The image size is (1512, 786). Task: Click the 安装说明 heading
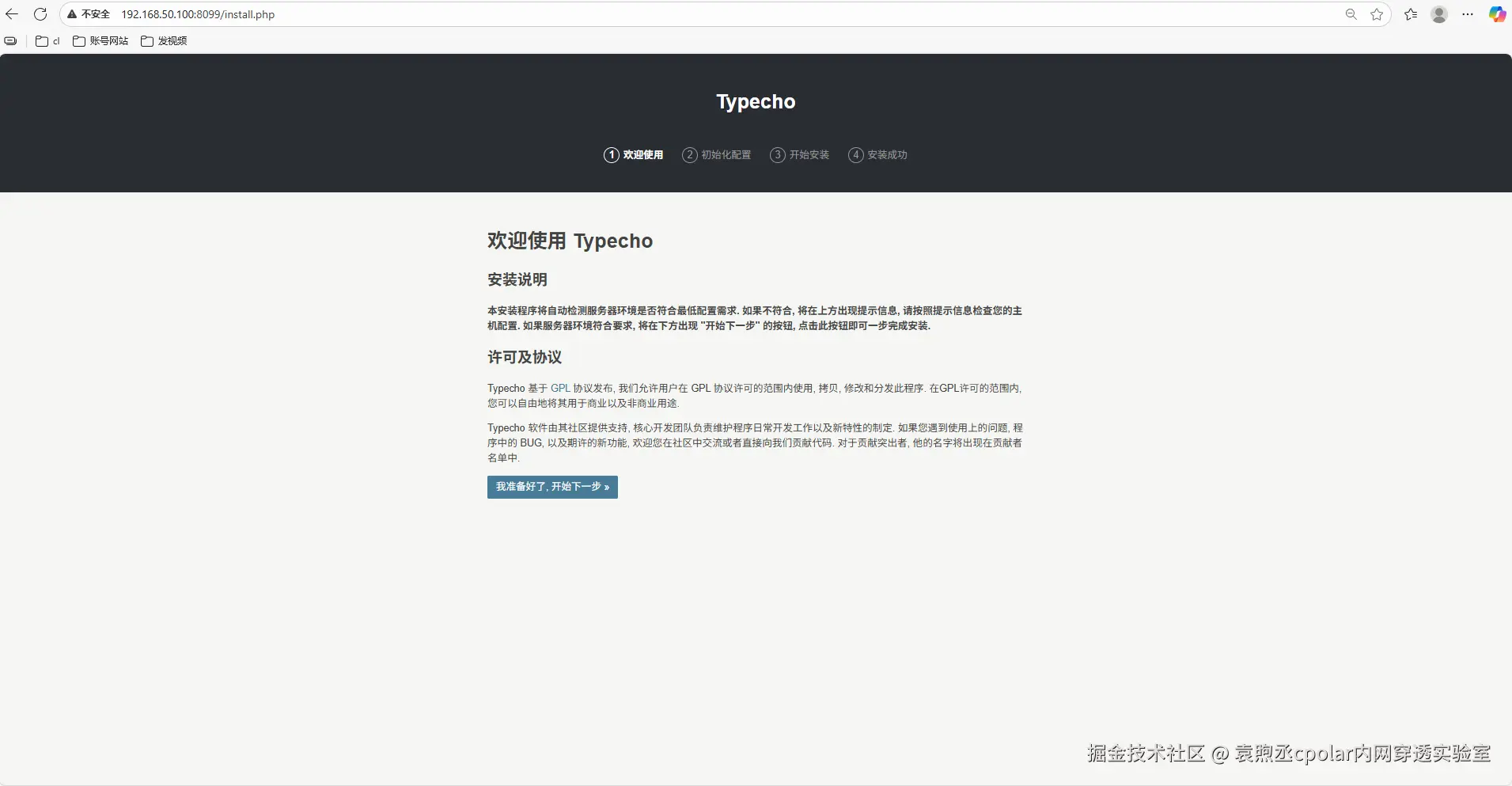[517, 279]
